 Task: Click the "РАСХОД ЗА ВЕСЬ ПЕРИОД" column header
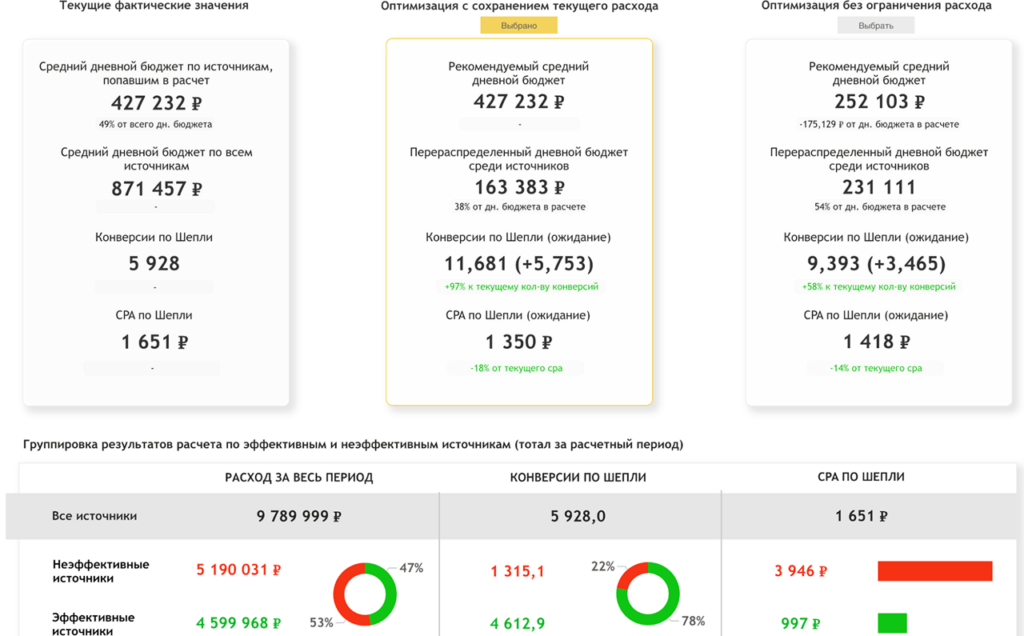[x=298, y=478]
